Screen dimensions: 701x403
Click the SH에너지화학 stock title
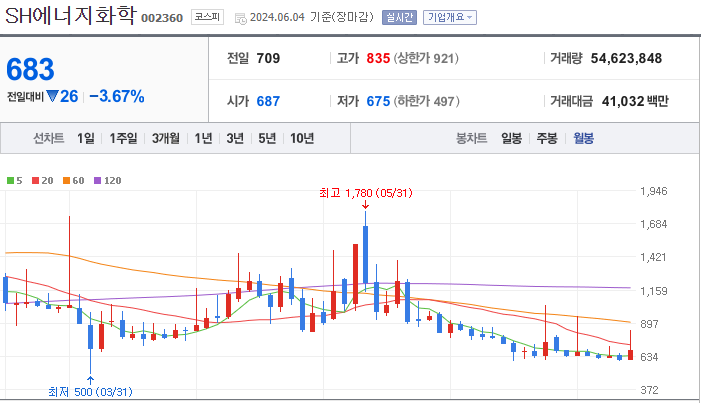click(70, 16)
